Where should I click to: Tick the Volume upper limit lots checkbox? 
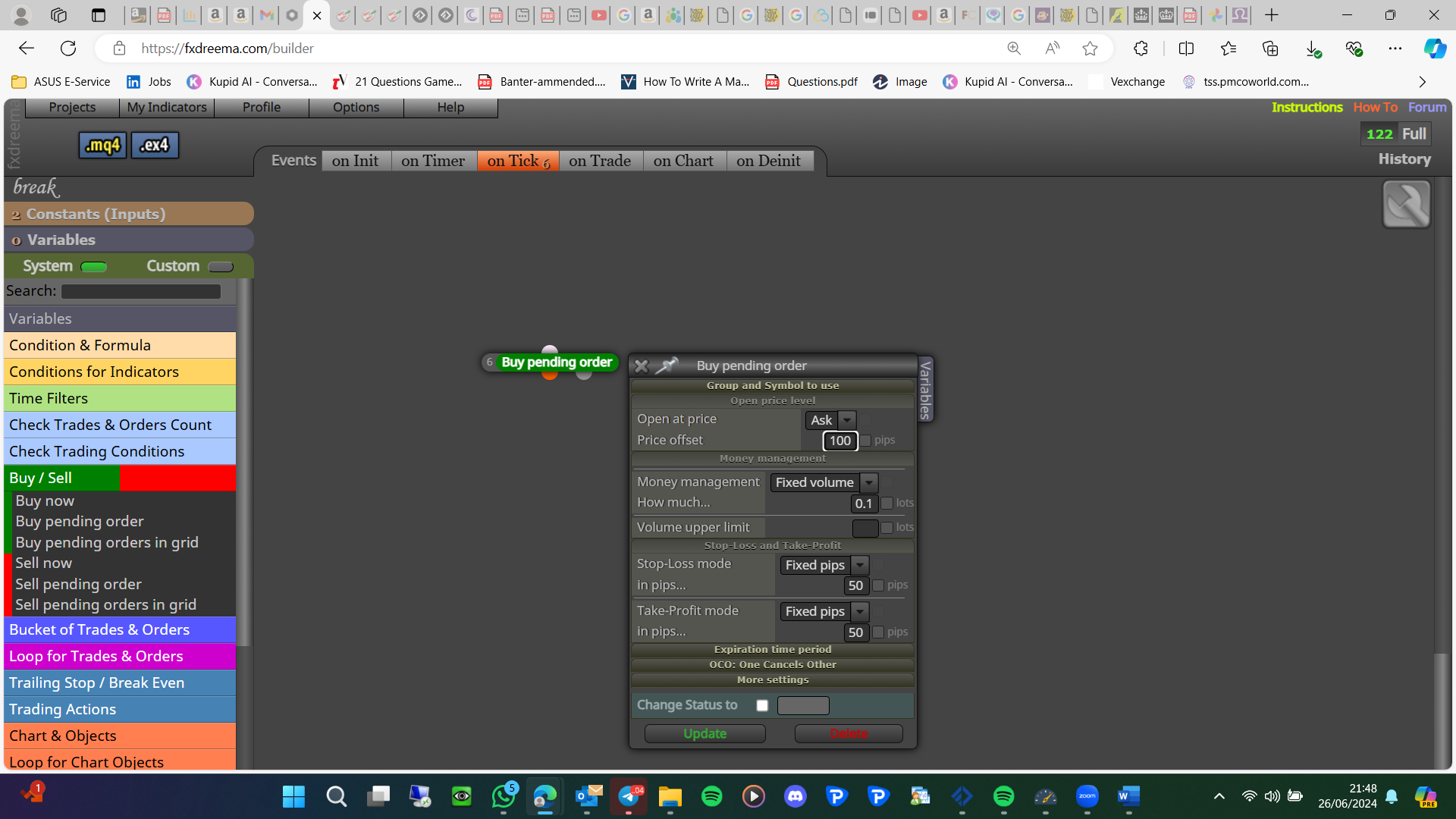[886, 528]
